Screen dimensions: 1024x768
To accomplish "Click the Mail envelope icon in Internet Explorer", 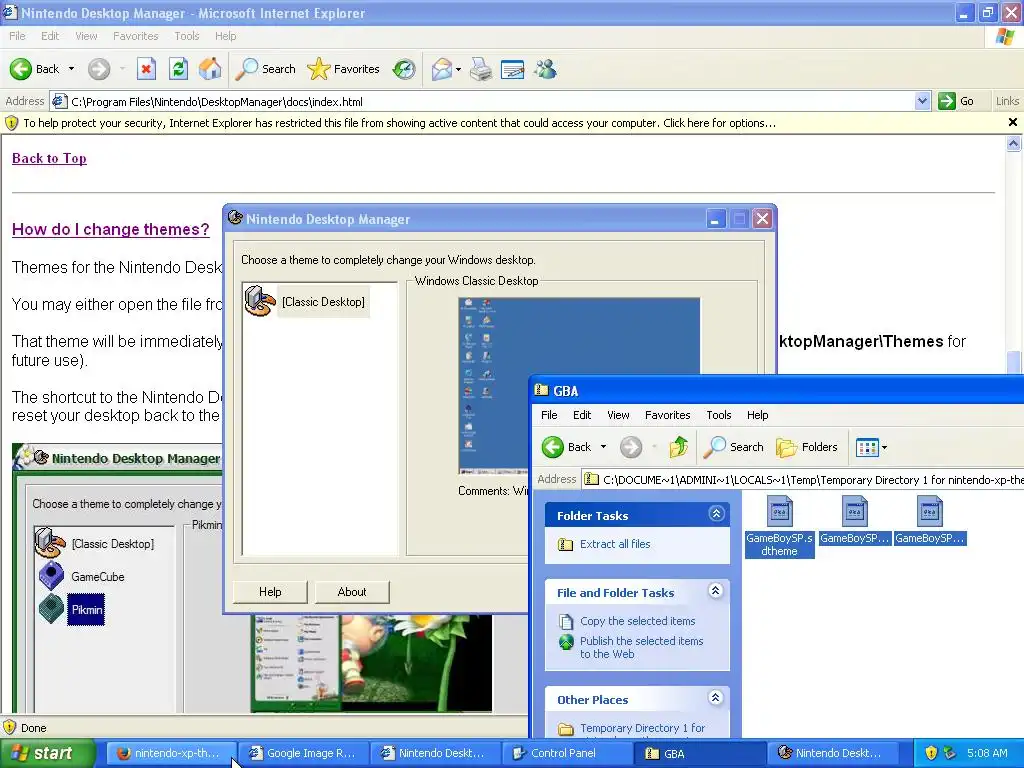I will pyautogui.click(x=442, y=69).
